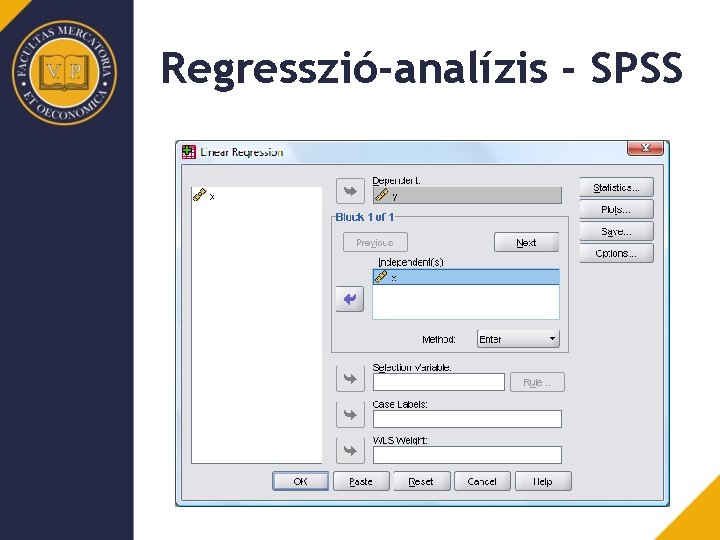Open the Statistics dialog
This screenshot has width=720, height=540.
[616, 187]
